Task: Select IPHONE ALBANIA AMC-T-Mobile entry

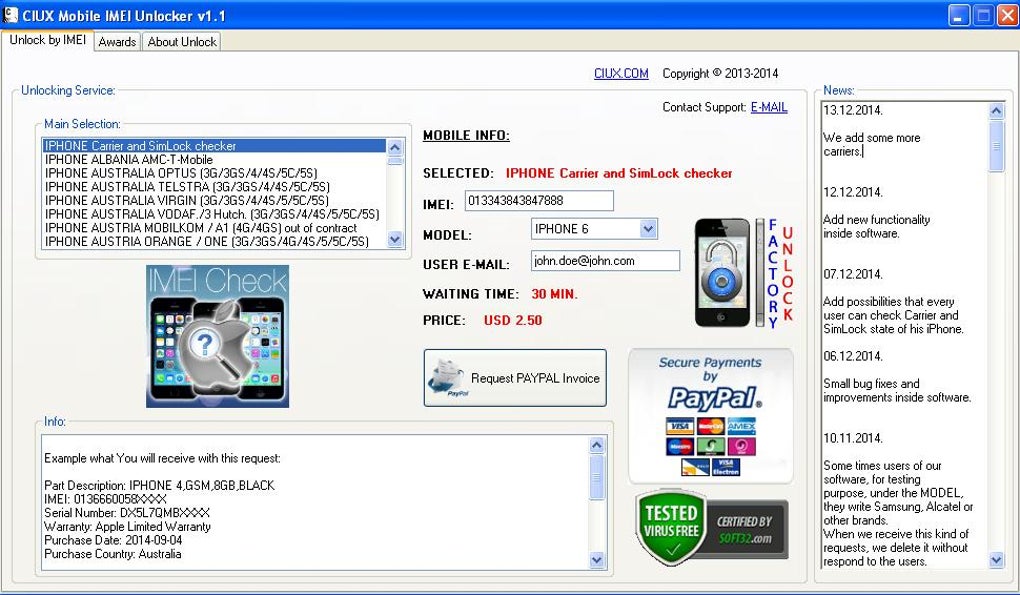Action: [x=215, y=159]
